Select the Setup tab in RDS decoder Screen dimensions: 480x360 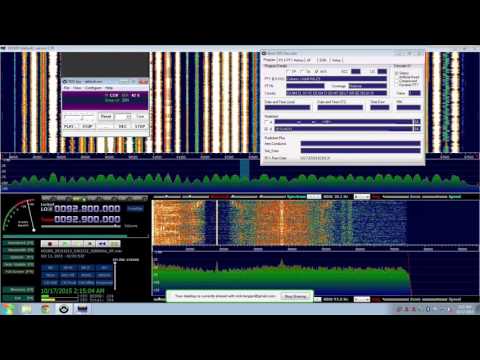coord(336,60)
